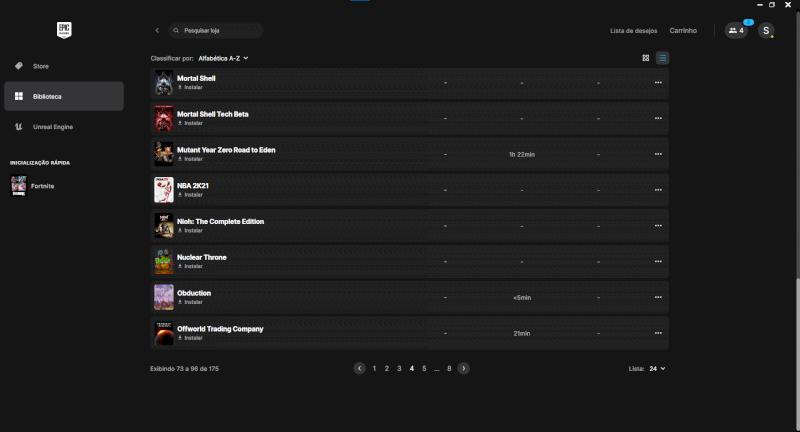
Task: Expand the Alfabética A-Z sort dropdown
Action: click(223, 58)
